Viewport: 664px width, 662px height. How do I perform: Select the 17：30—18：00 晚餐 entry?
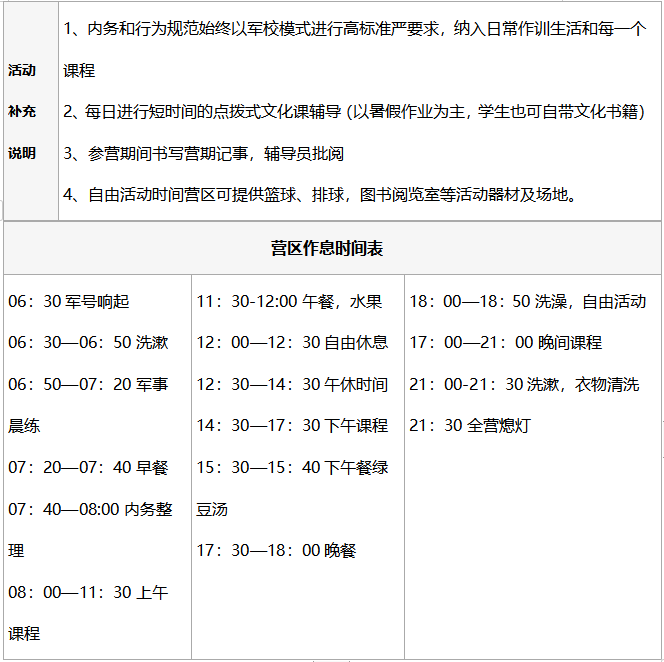tap(276, 551)
